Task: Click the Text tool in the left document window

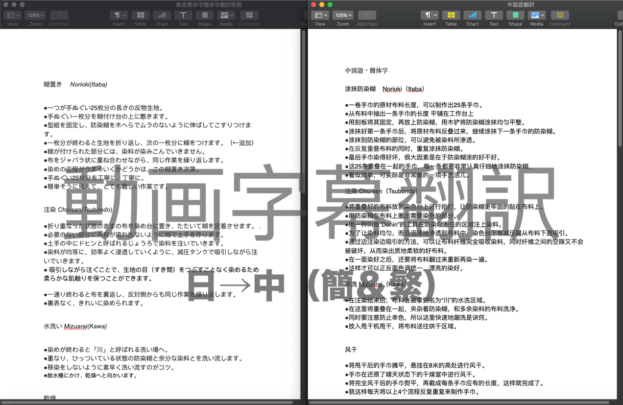Action: (184, 17)
